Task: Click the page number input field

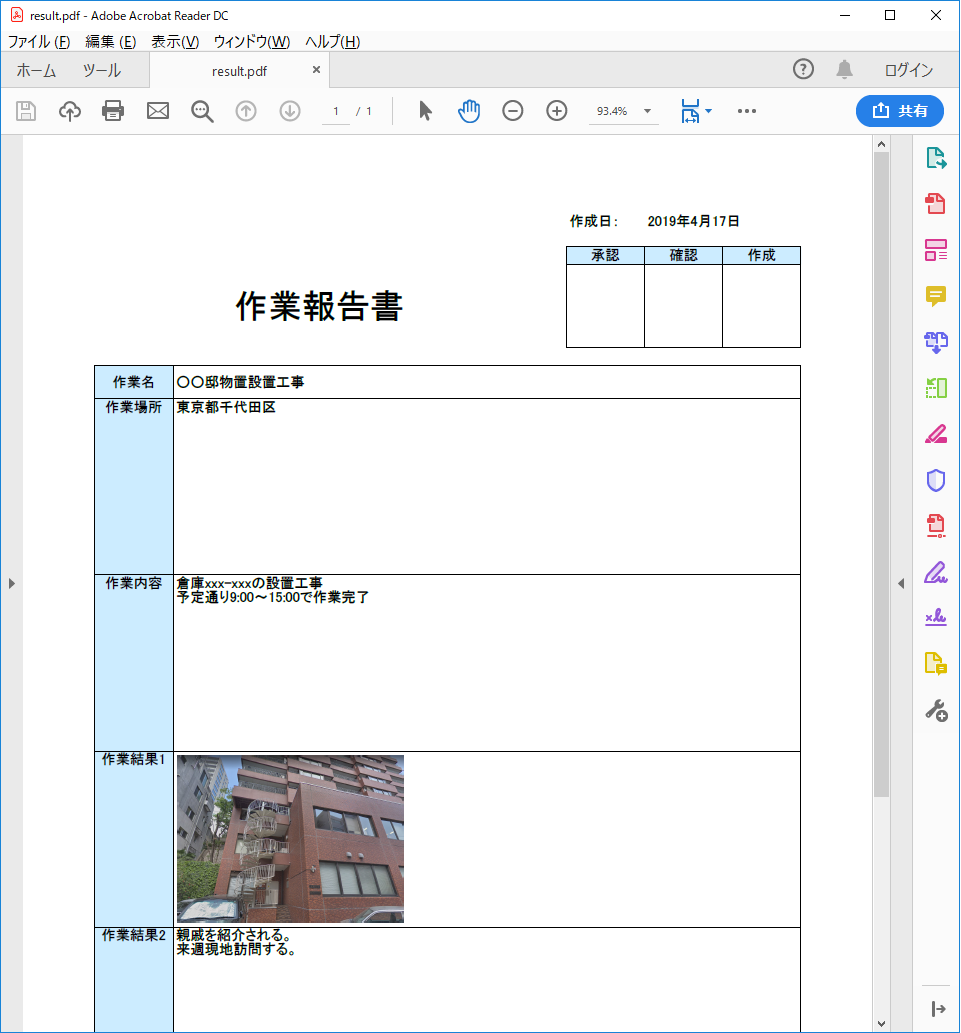Action: pyautogui.click(x=336, y=111)
